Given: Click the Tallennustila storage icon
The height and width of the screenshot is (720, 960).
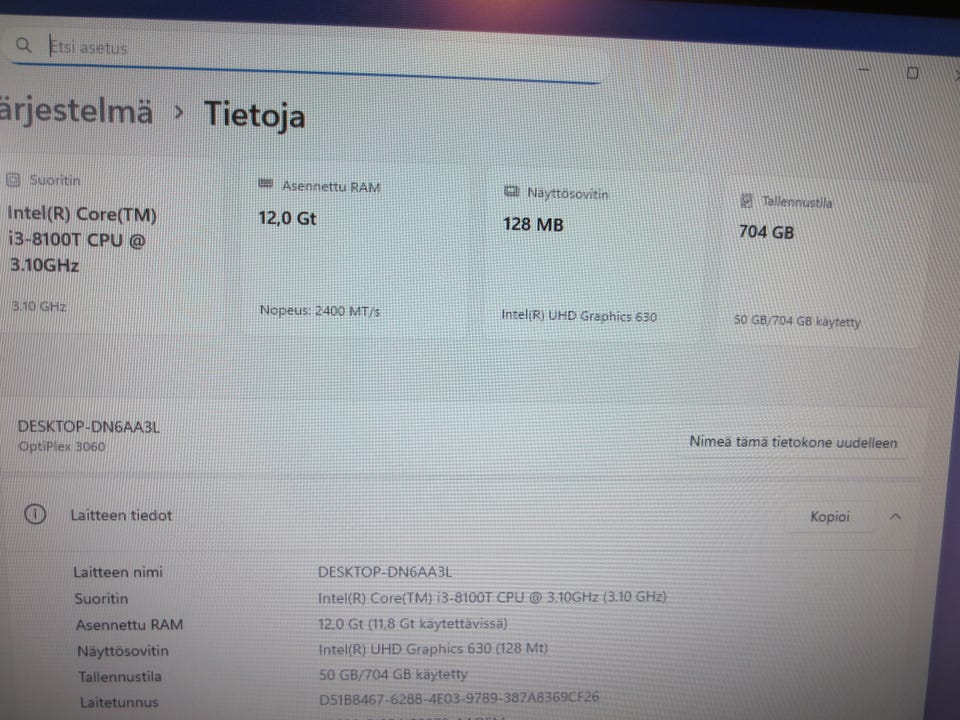Looking at the screenshot, I should coord(746,200).
